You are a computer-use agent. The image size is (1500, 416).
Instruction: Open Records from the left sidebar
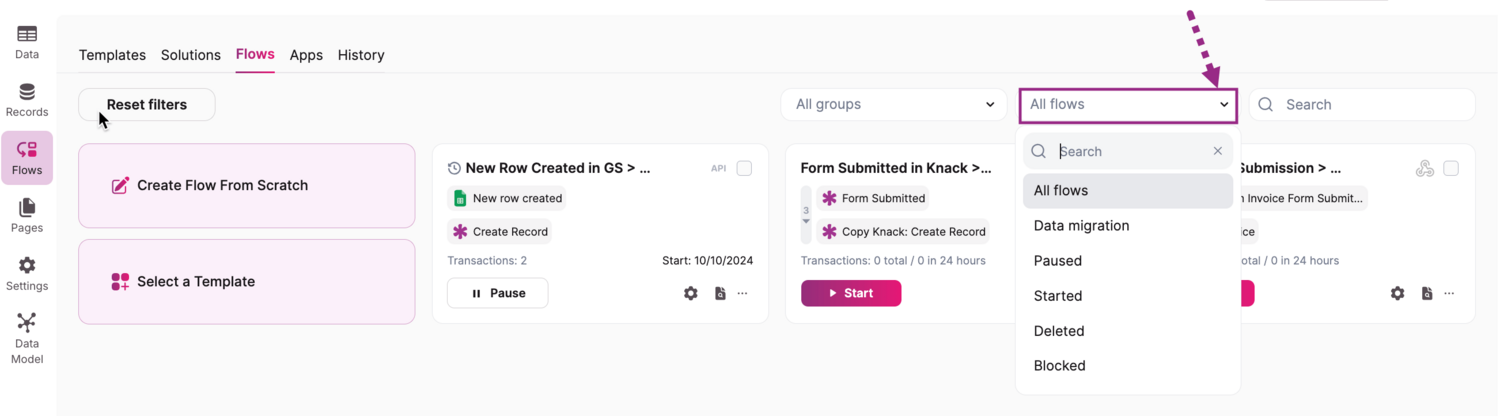[x=27, y=100]
